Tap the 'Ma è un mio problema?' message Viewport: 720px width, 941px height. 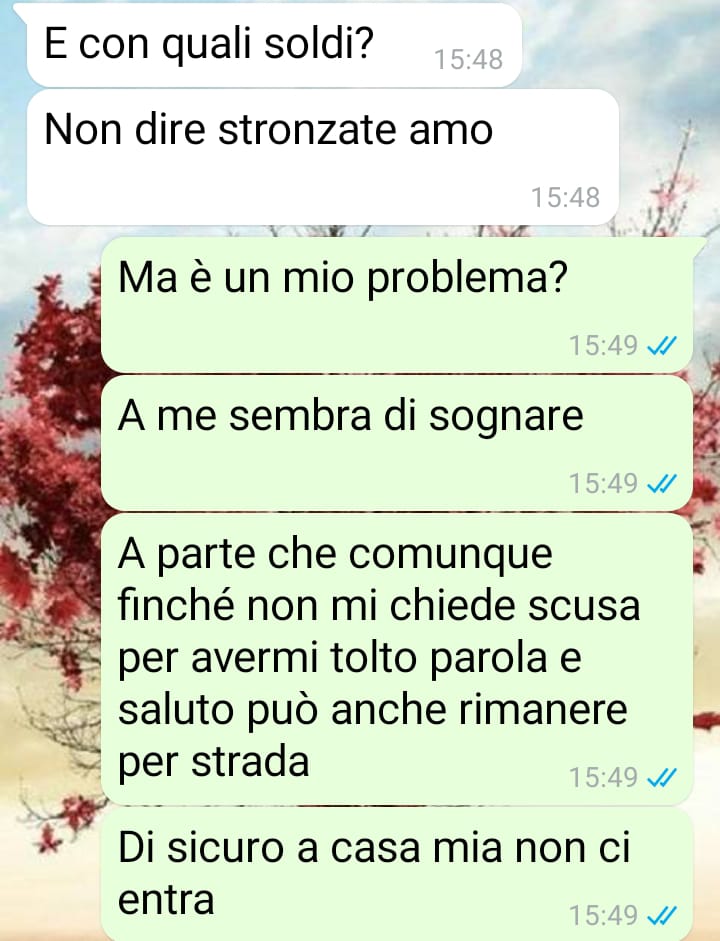click(397, 305)
